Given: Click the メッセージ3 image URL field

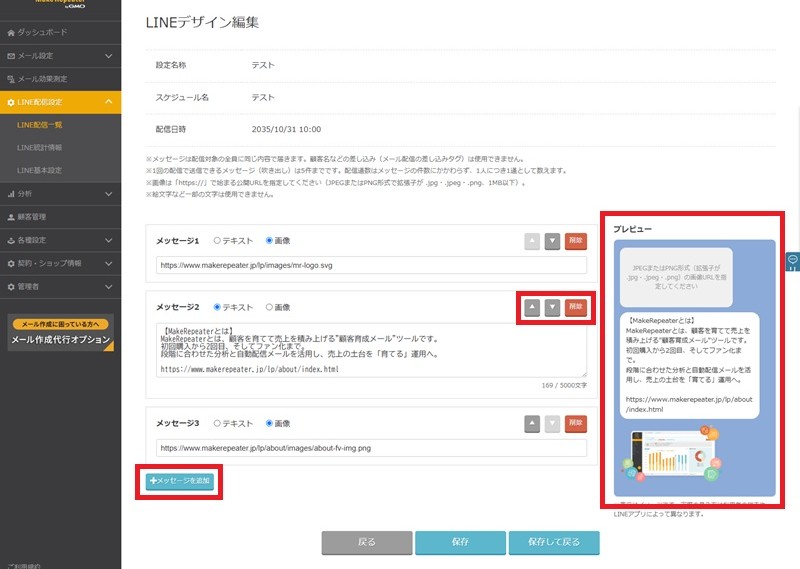Looking at the screenshot, I should [x=371, y=448].
